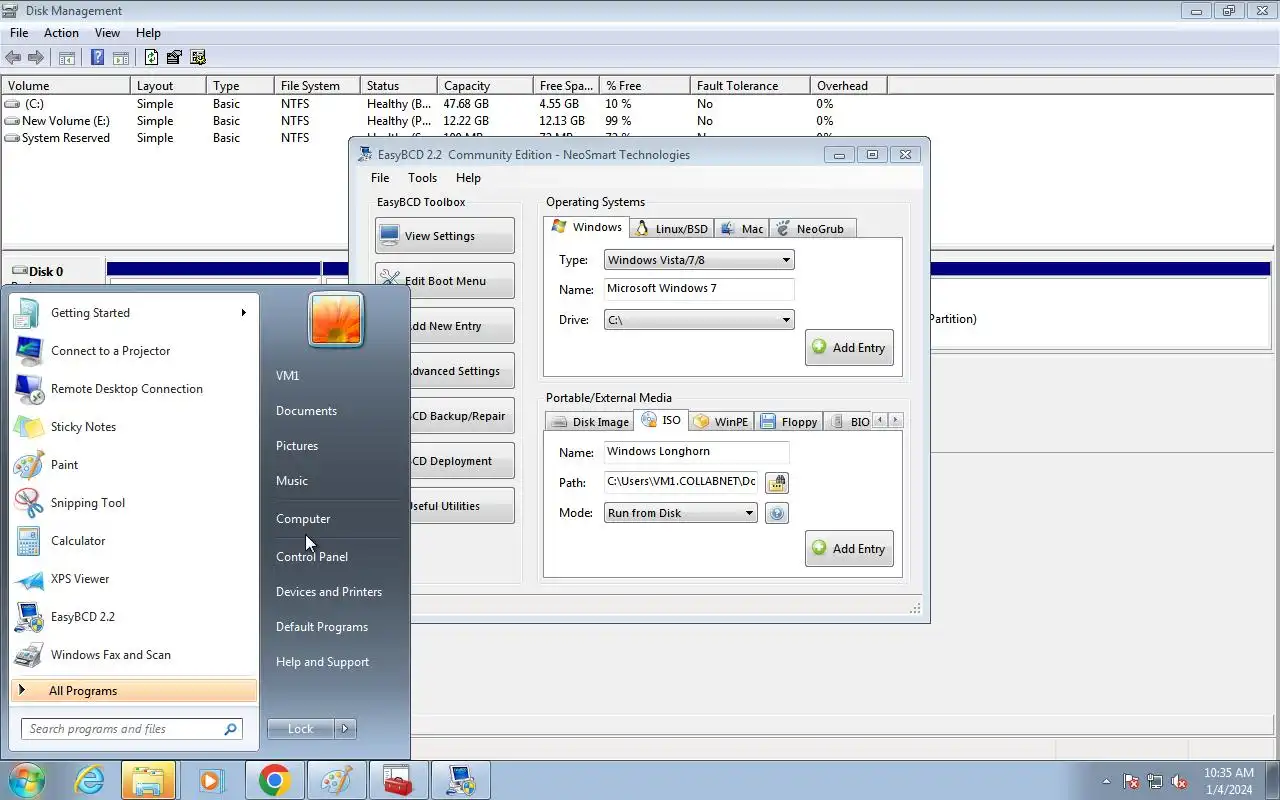Click the user account picture in Start menu
1280x800 pixels.
(x=336, y=320)
